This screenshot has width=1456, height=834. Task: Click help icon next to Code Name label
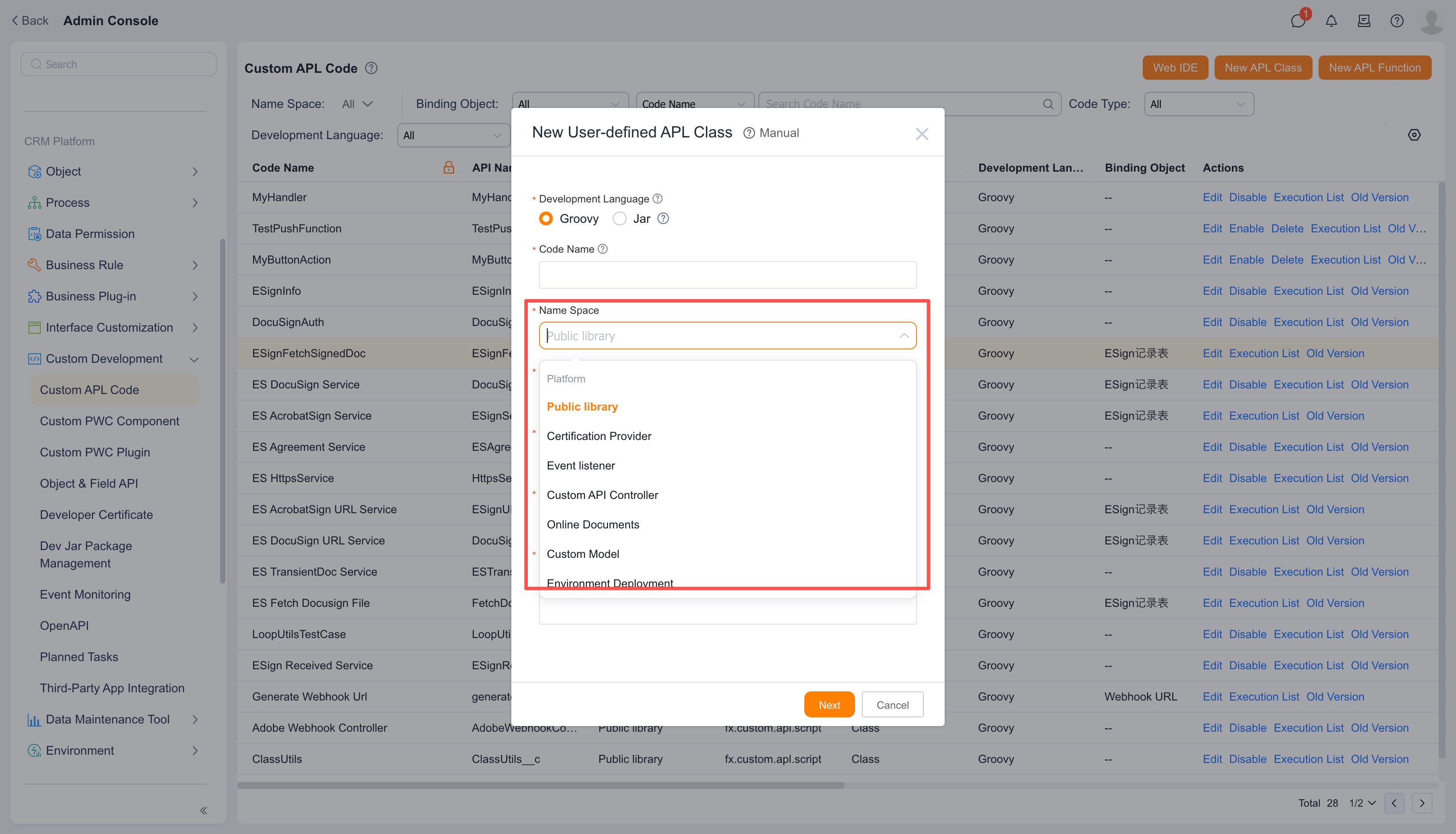[x=602, y=249]
